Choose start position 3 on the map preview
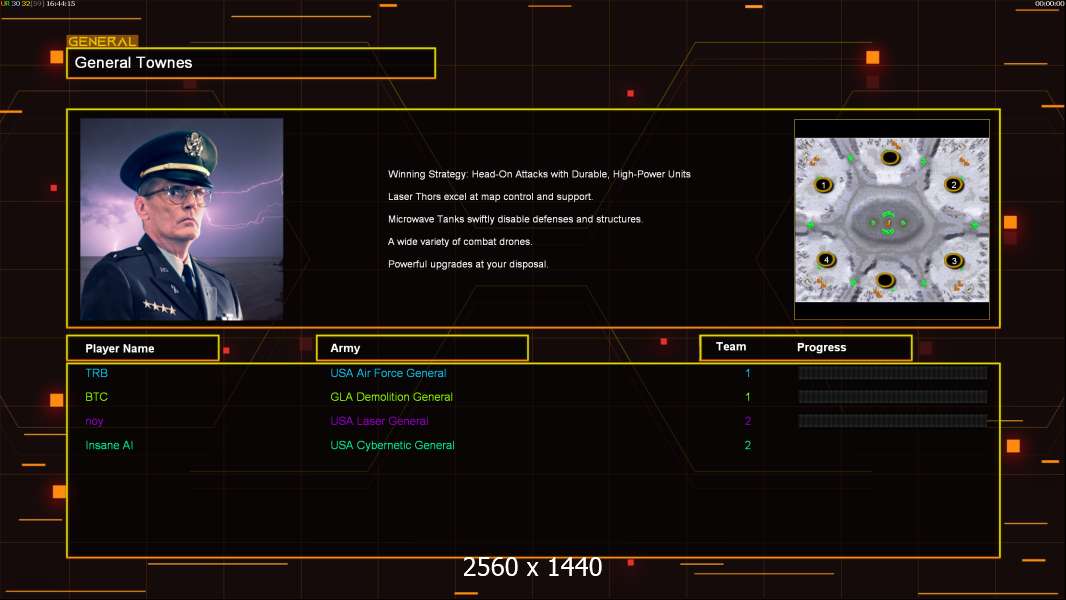 [954, 260]
